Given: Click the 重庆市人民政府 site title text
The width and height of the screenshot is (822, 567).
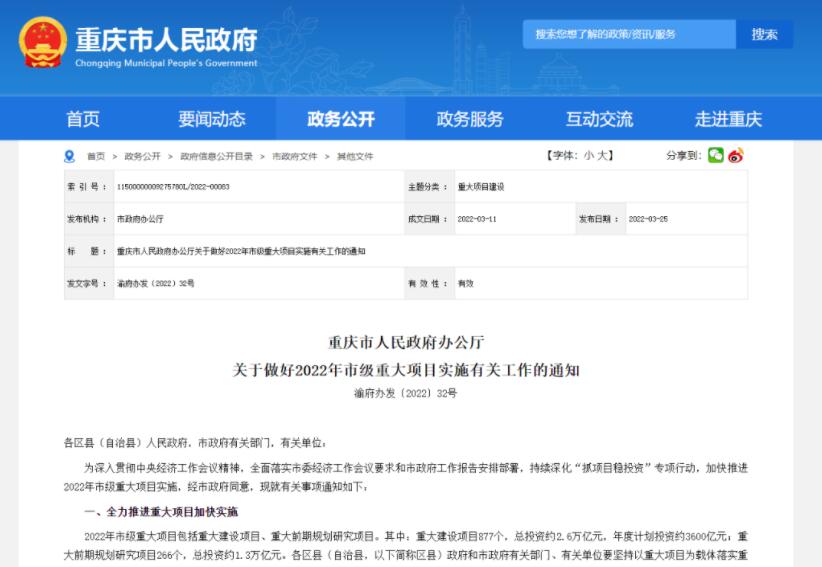Looking at the screenshot, I should point(166,39).
